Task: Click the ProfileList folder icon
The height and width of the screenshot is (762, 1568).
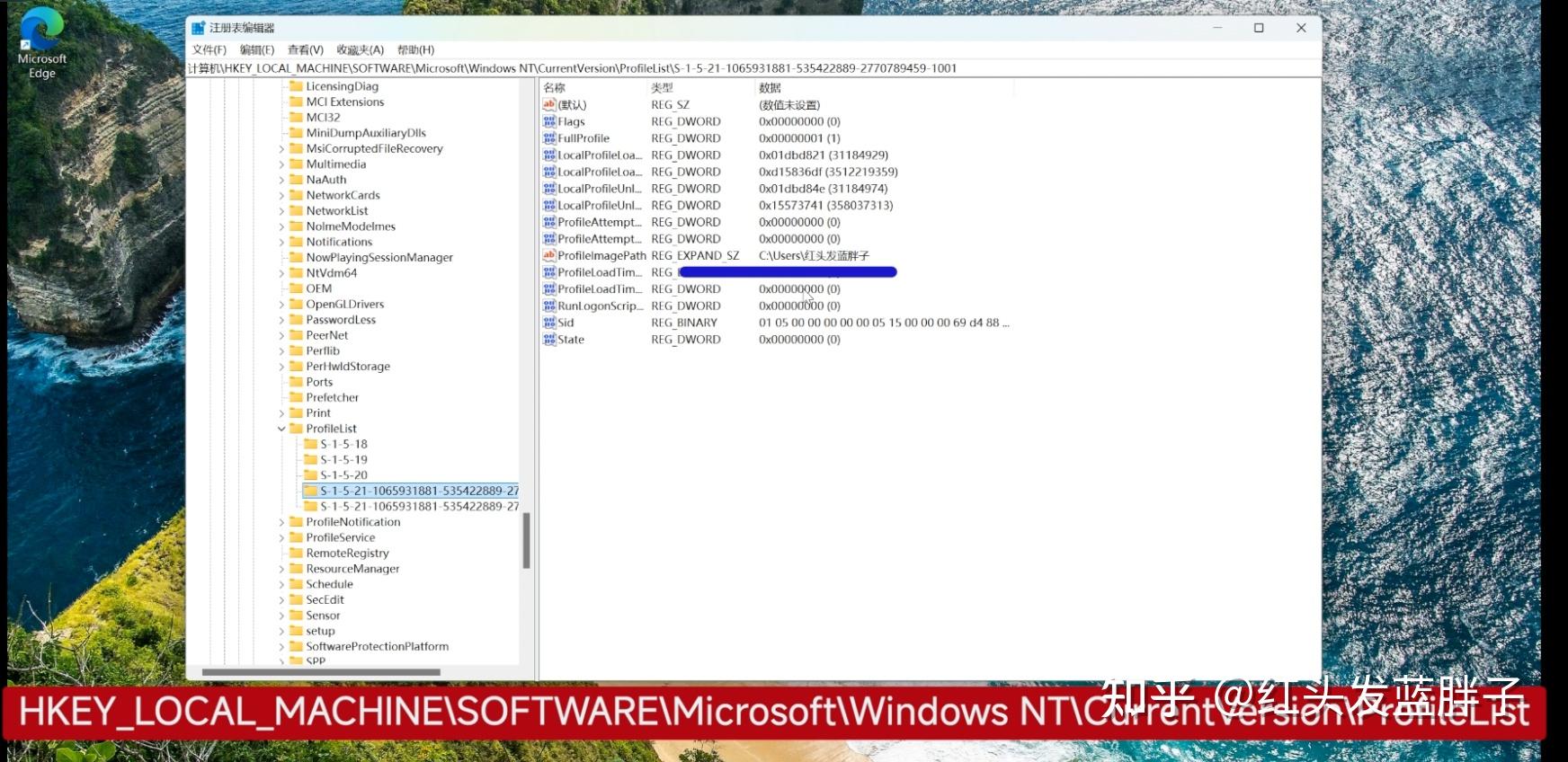Action: tap(296, 429)
